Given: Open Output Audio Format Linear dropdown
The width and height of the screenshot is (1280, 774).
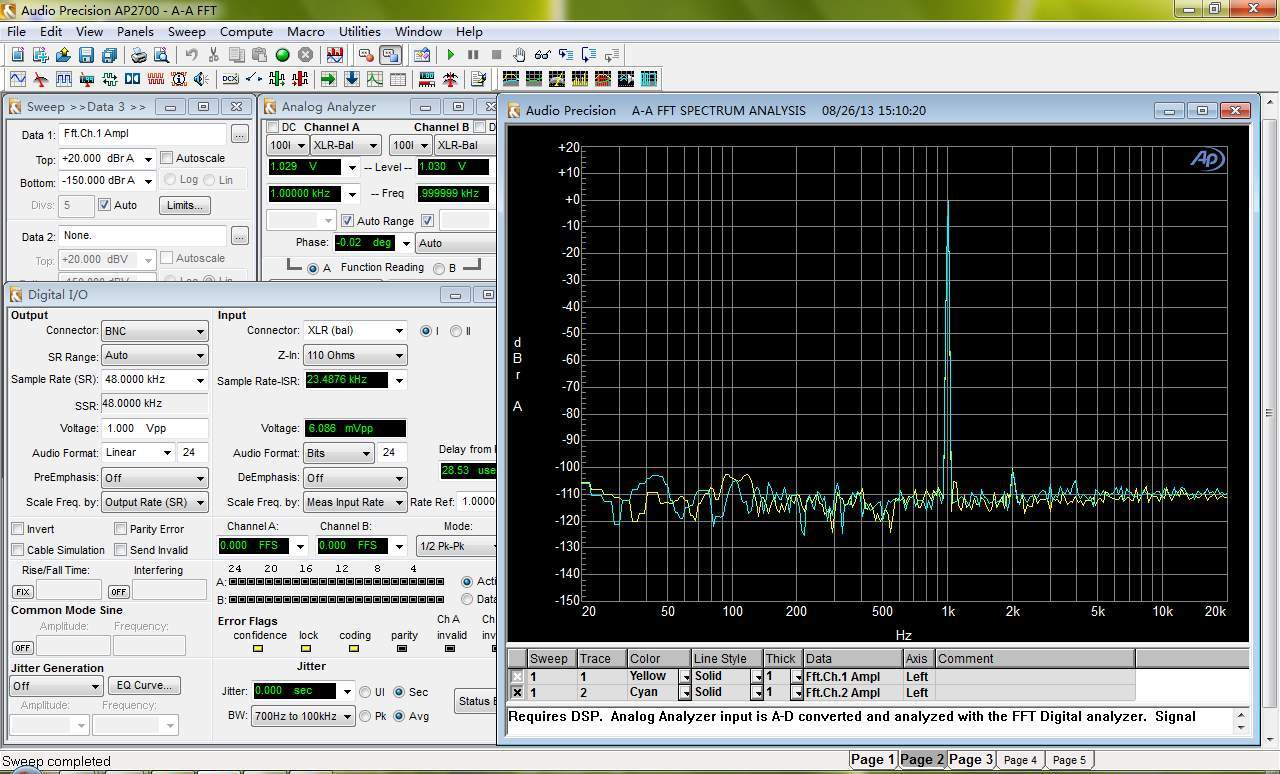Looking at the screenshot, I should (x=138, y=452).
